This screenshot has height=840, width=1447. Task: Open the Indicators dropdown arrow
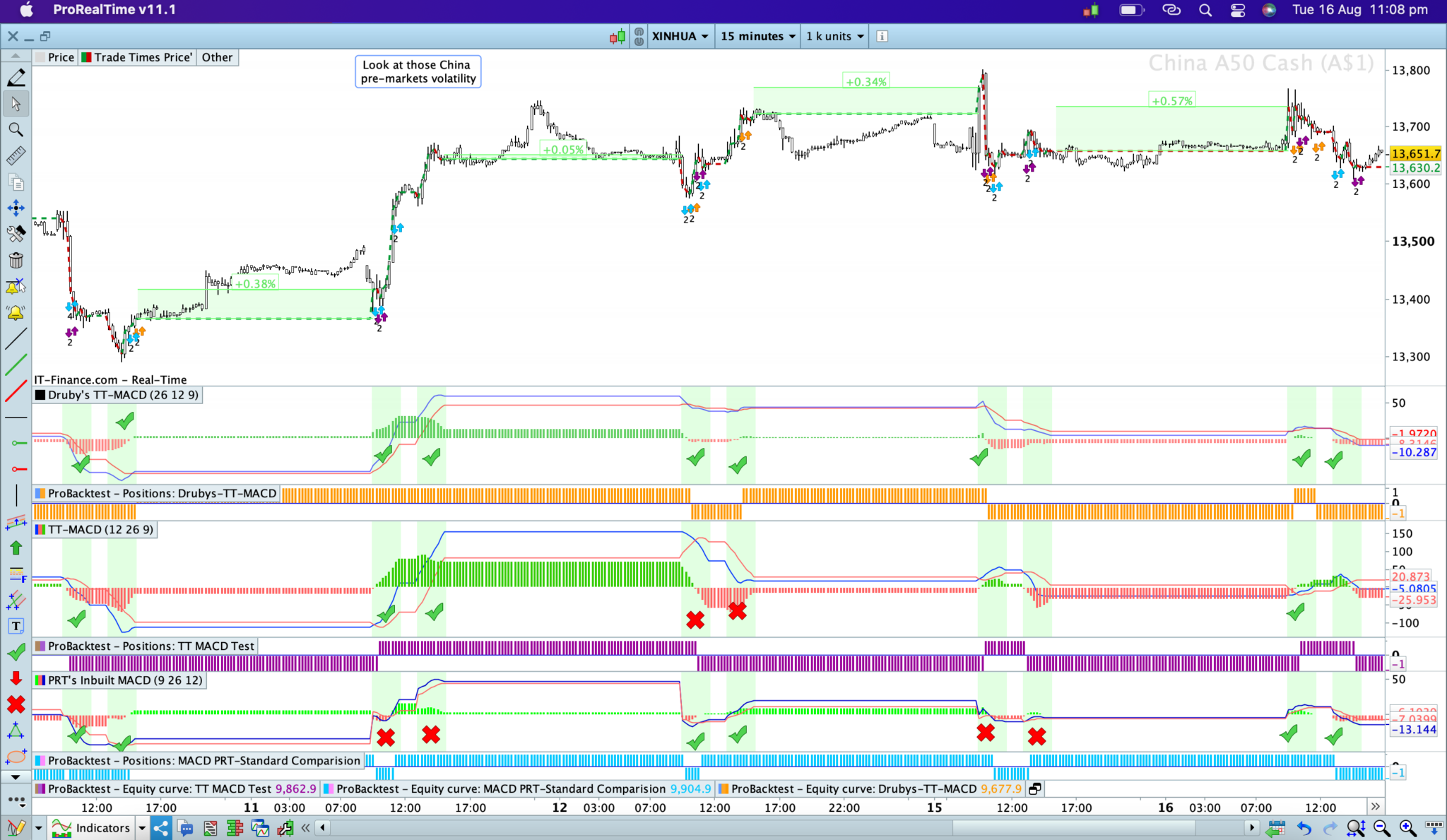tap(142, 828)
